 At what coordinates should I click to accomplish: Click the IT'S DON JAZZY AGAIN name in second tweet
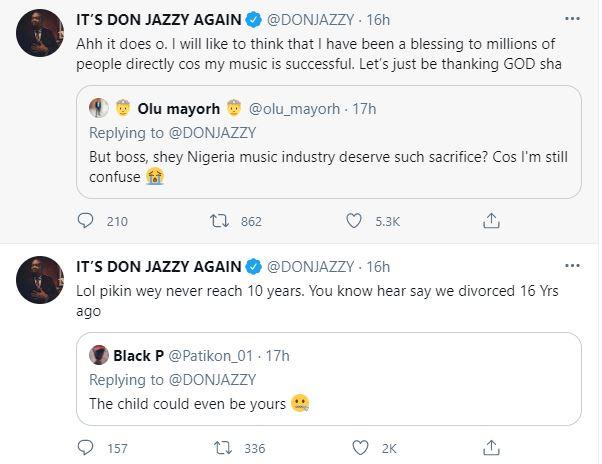(158, 266)
